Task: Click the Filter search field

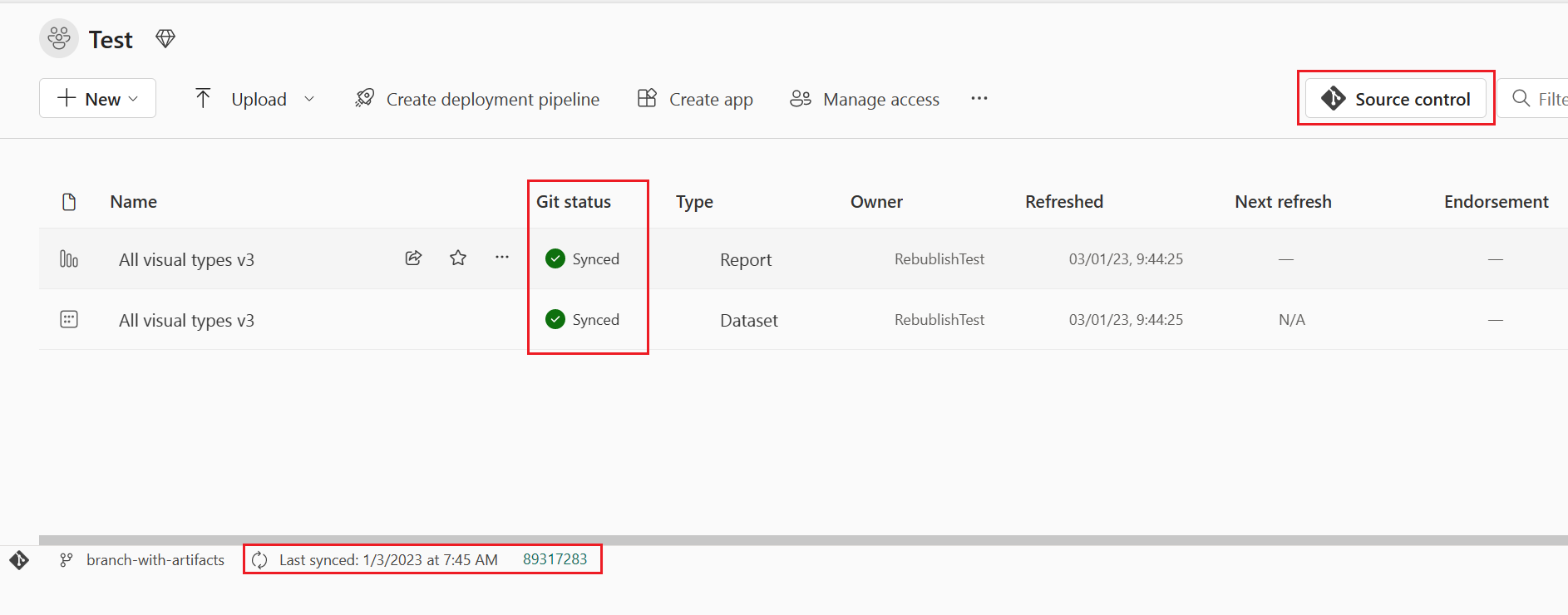Action: coord(1545,99)
